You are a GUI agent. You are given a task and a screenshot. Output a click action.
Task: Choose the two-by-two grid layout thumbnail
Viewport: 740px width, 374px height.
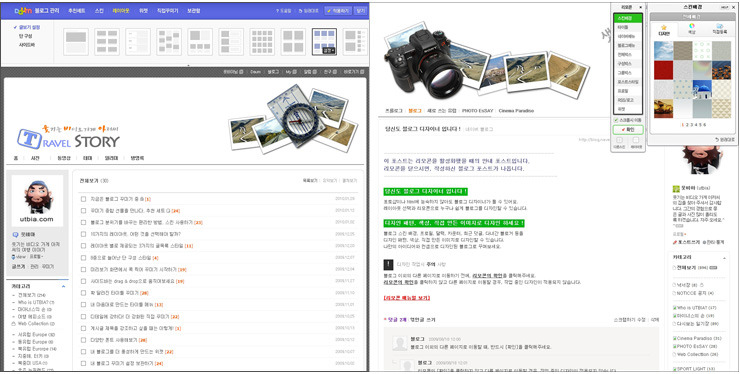[293, 42]
